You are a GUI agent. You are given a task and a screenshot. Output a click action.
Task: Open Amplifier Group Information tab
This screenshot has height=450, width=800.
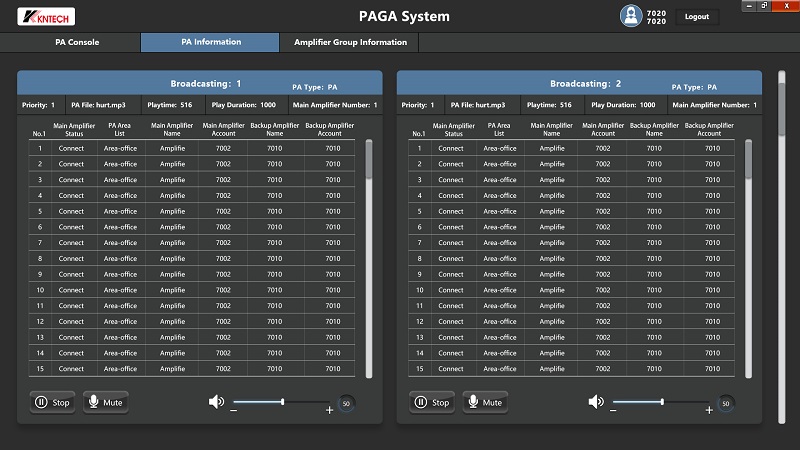(350, 43)
